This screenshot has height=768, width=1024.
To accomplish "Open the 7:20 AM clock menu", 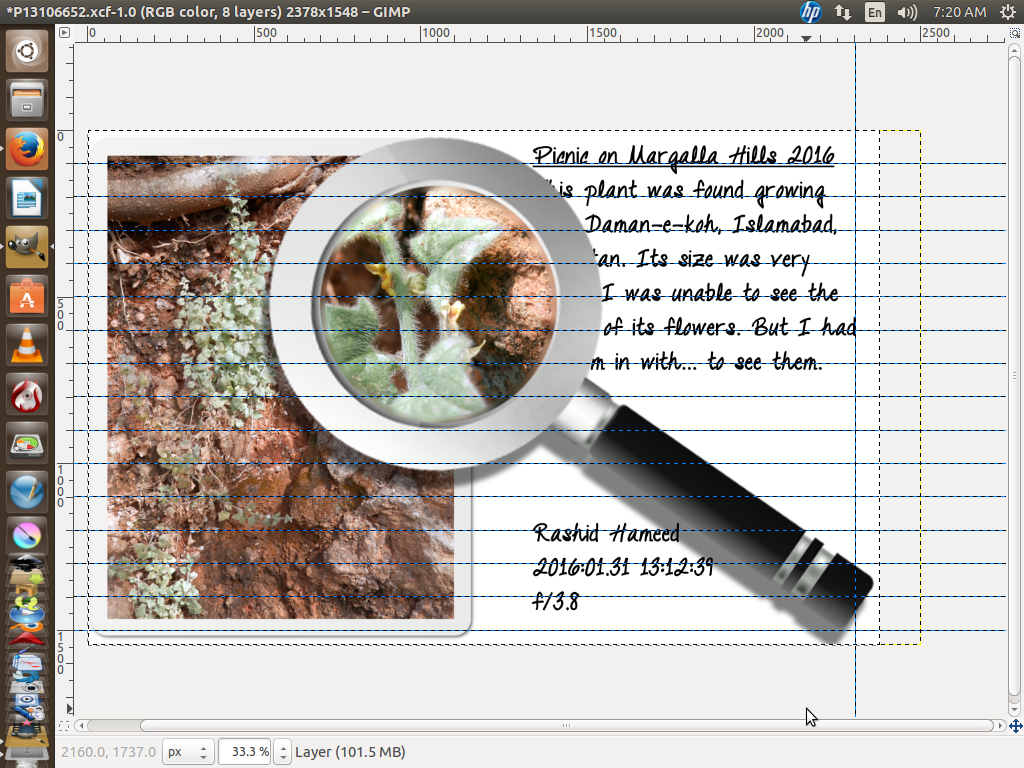I will (959, 12).
